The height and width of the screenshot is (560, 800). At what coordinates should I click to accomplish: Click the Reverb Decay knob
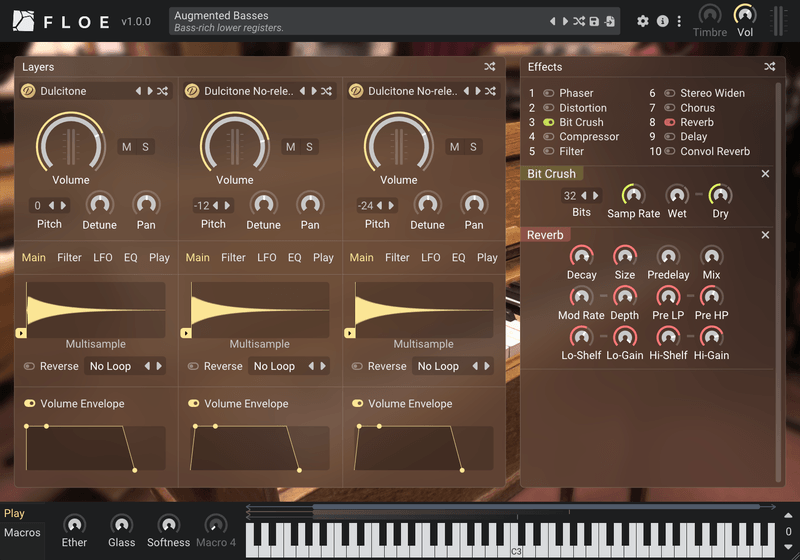click(x=582, y=256)
